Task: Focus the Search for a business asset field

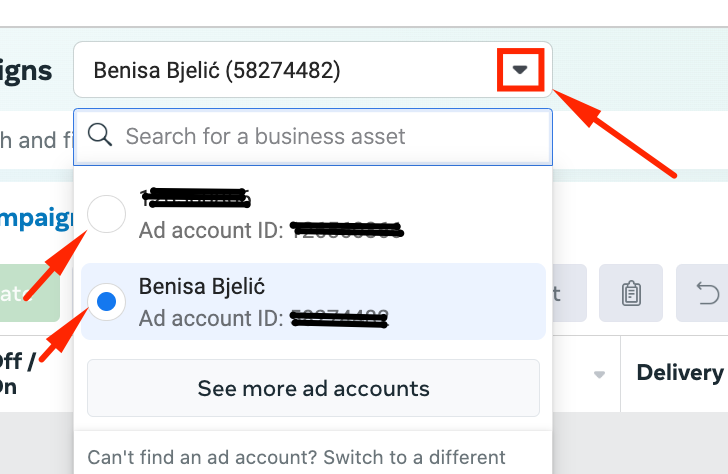Action: [x=312, y=137]
